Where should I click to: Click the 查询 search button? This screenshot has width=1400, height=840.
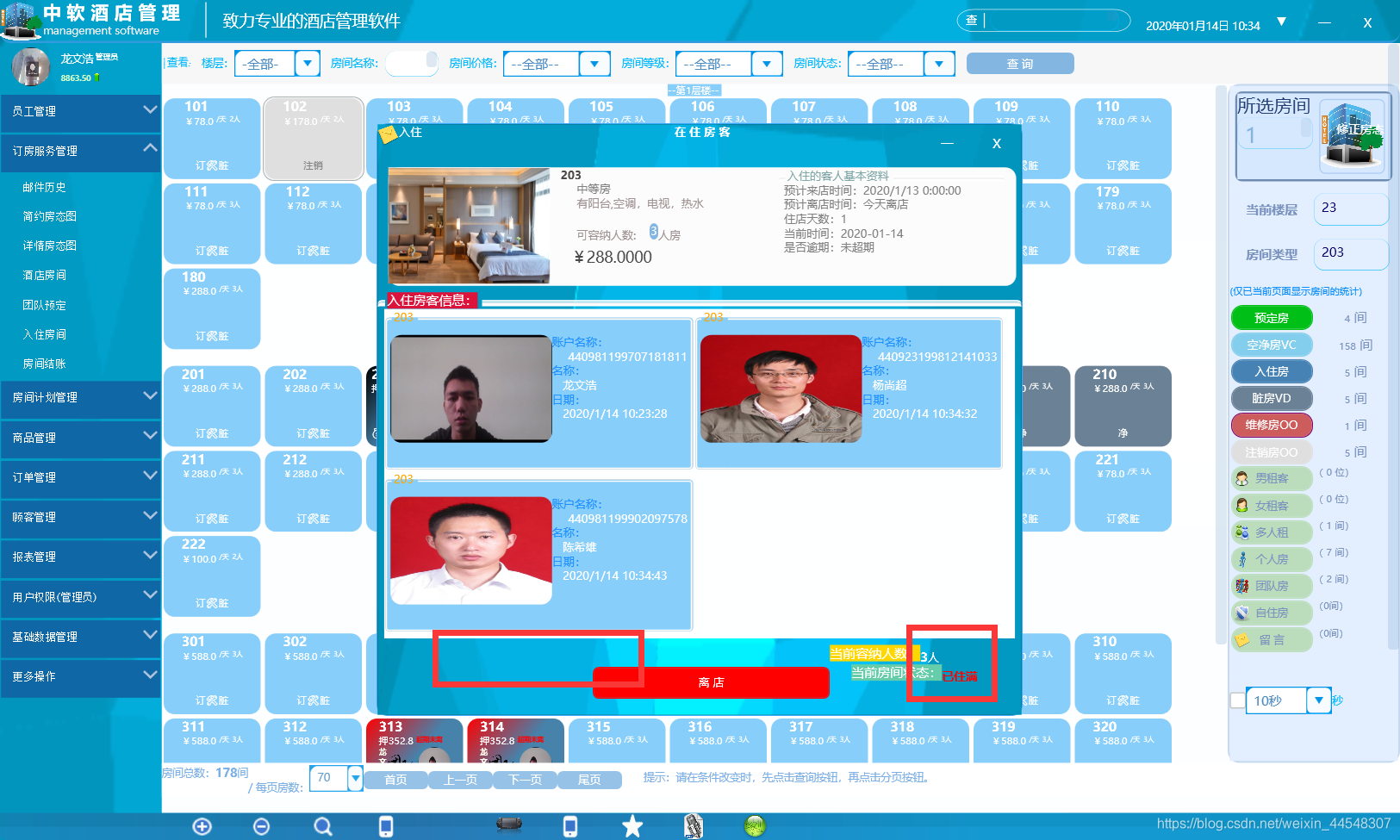(x=1020, y=64)
